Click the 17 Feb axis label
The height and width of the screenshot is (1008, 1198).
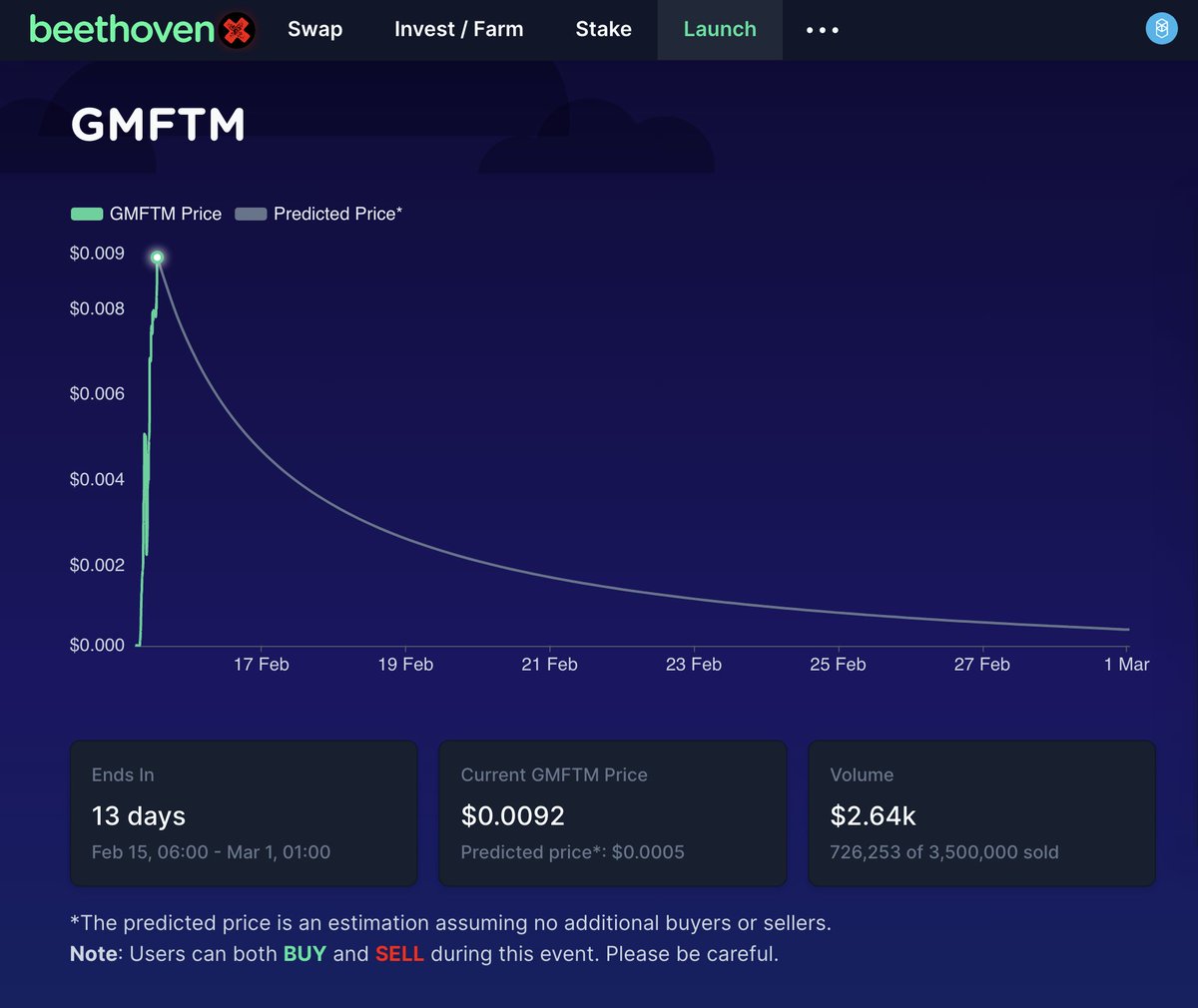[x=262, y=665]
